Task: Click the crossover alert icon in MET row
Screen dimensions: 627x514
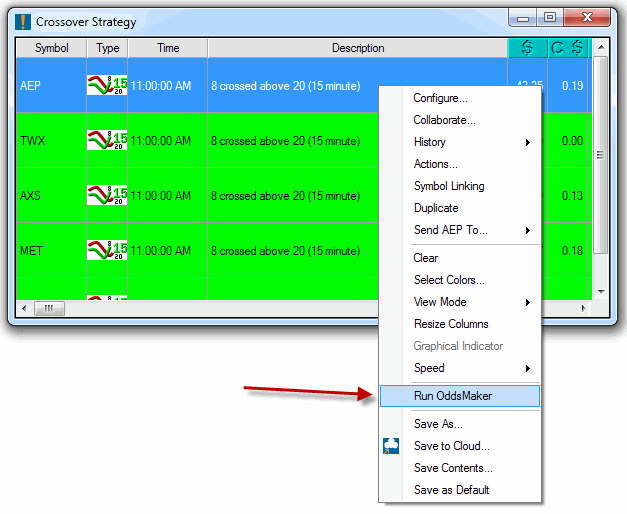Action: click(x=107, y=251)
